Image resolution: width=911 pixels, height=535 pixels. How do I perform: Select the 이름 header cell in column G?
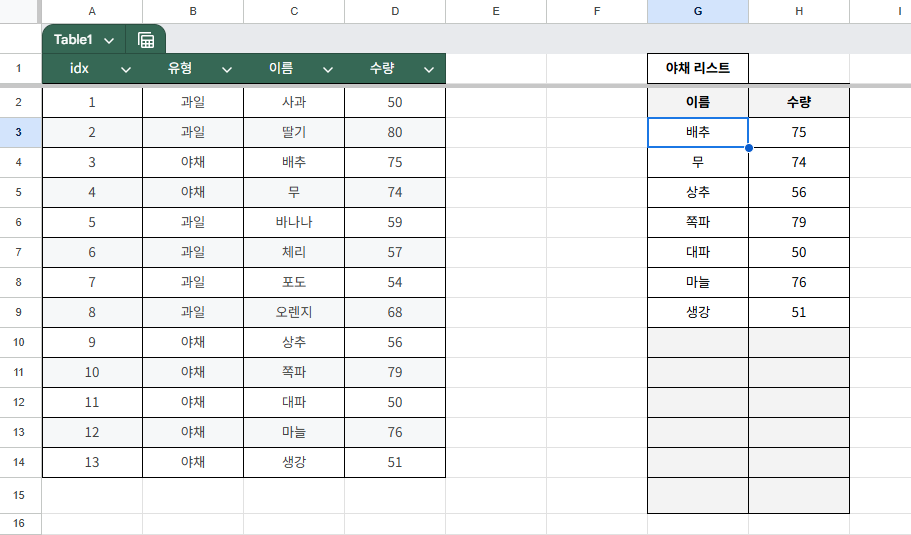(698, 102)
